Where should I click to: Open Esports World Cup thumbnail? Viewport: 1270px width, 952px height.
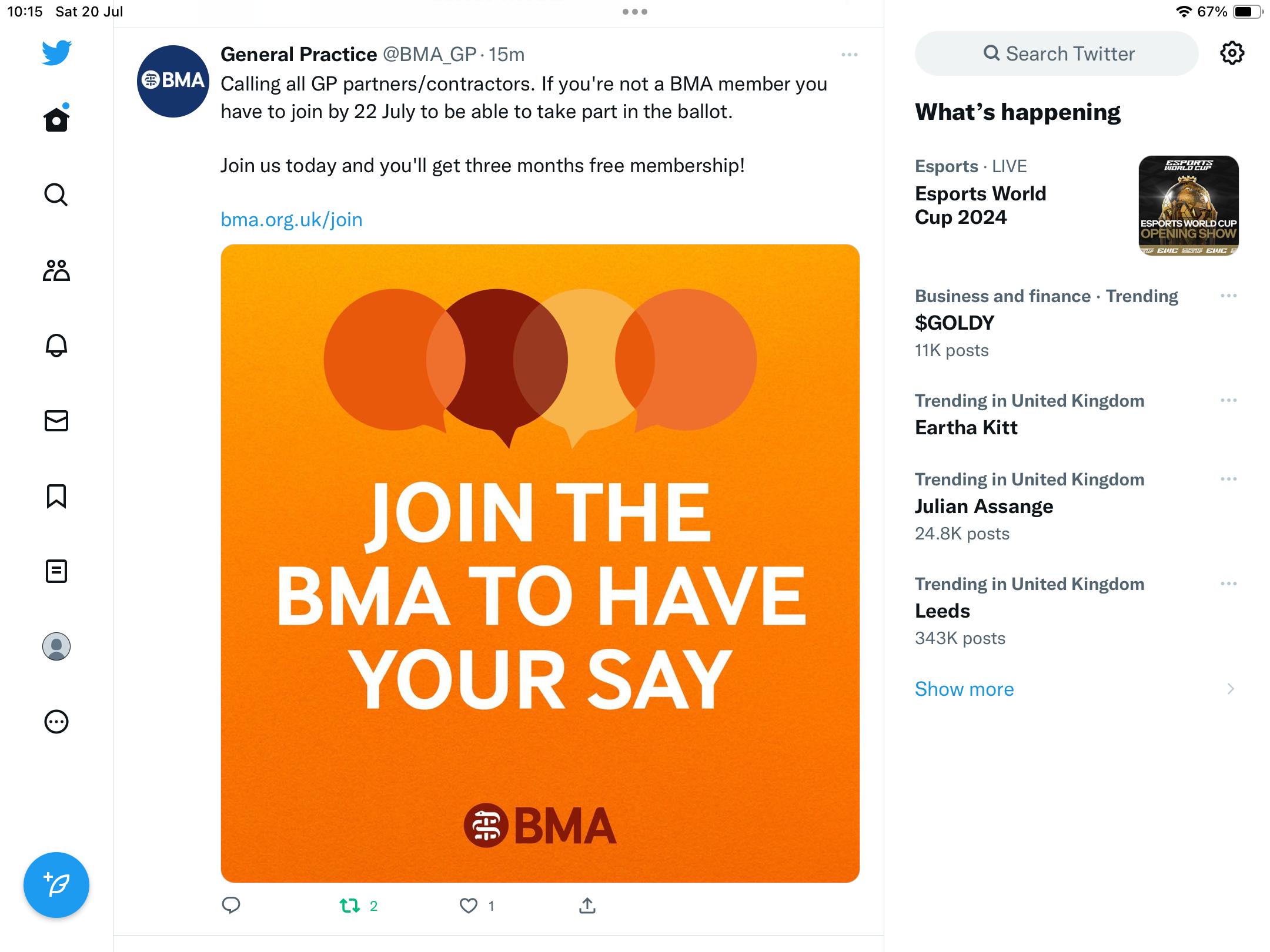click(1188, 206)
